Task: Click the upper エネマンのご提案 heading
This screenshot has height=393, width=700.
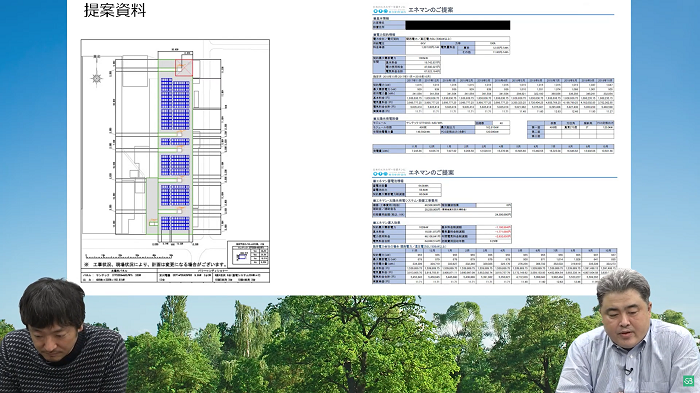Action: [430, 10]
